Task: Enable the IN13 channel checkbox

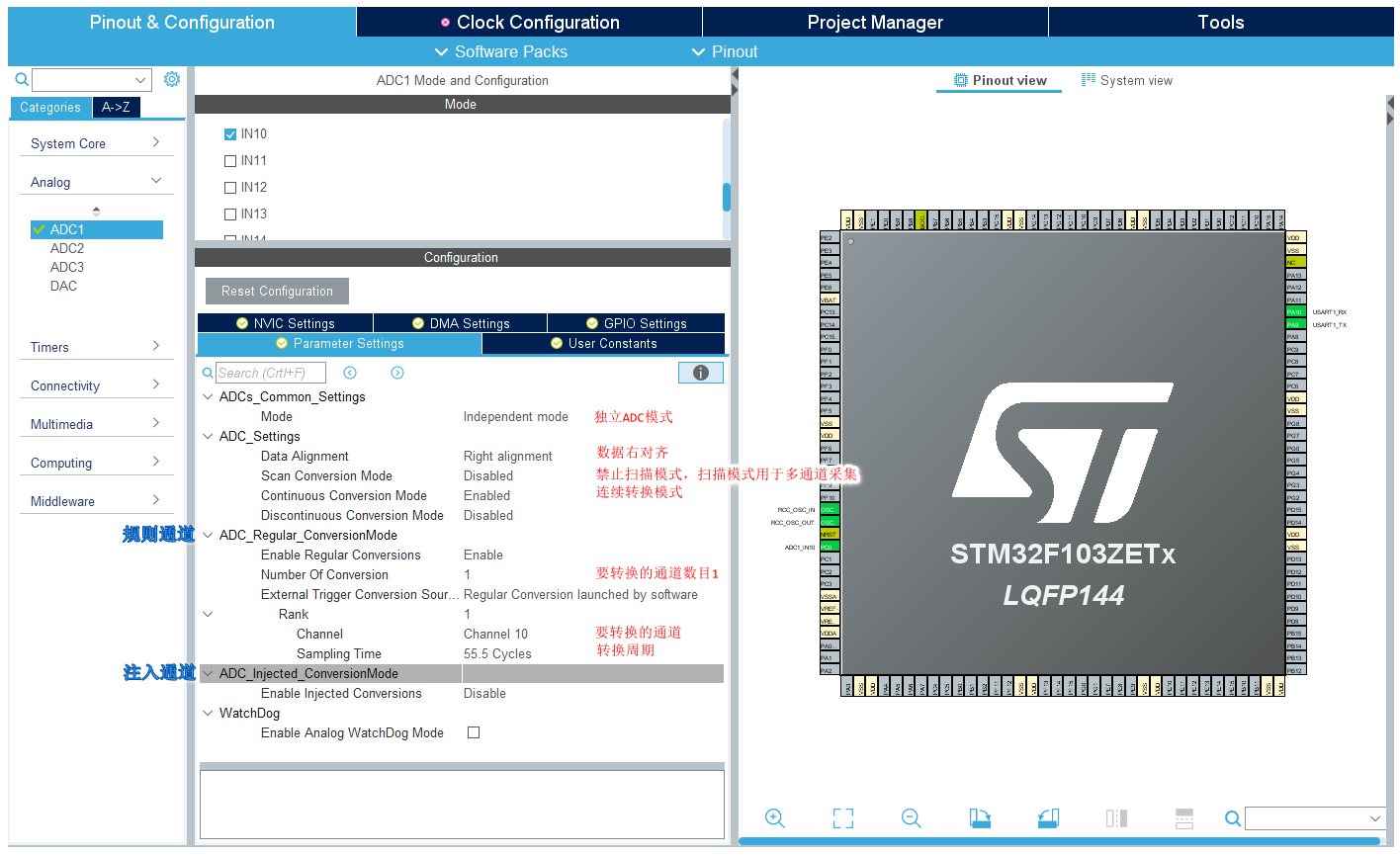Action: pyautogui.click(x=230, y=214)
